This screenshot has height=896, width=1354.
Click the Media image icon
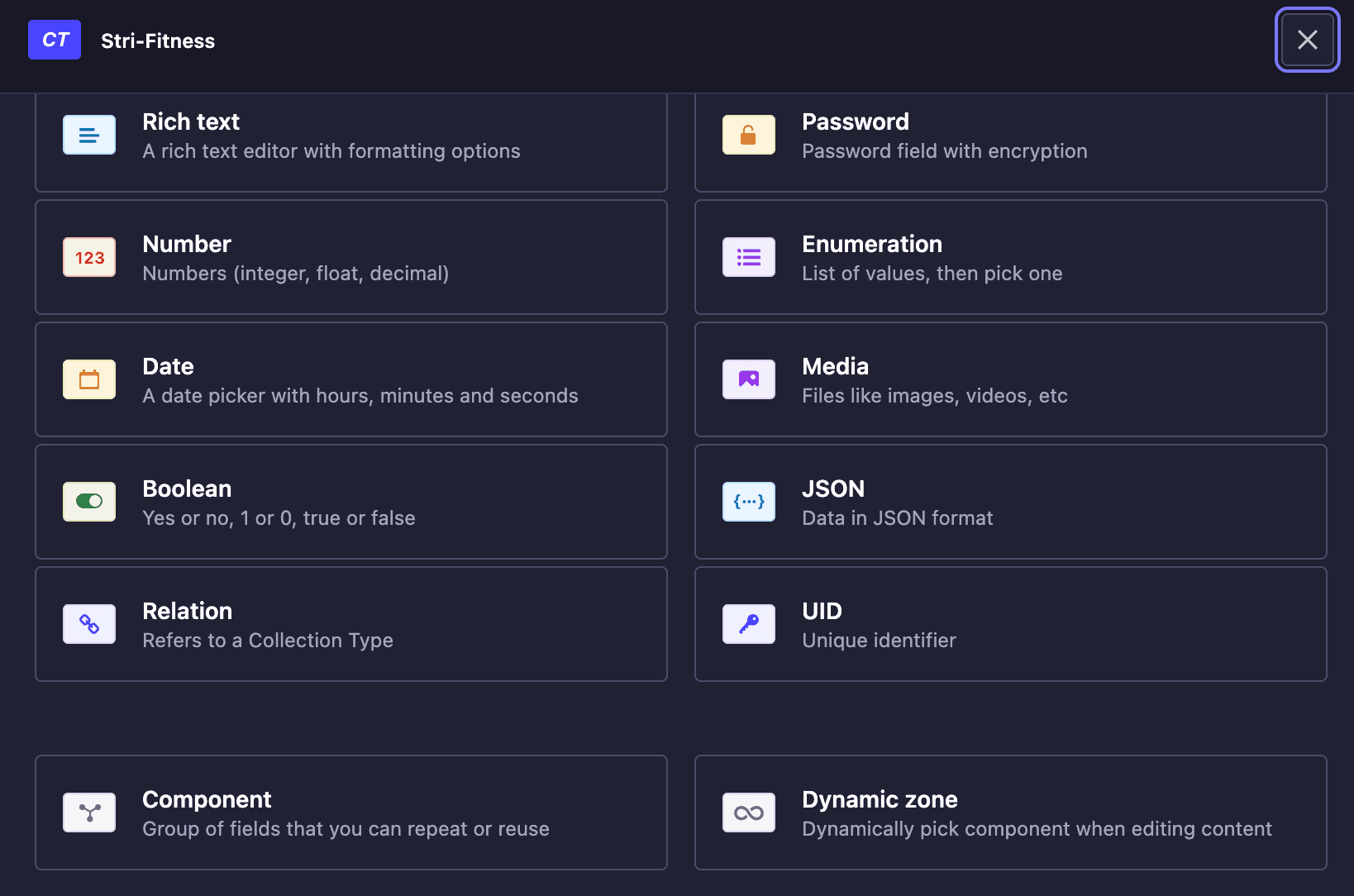(x=749, y=379)
